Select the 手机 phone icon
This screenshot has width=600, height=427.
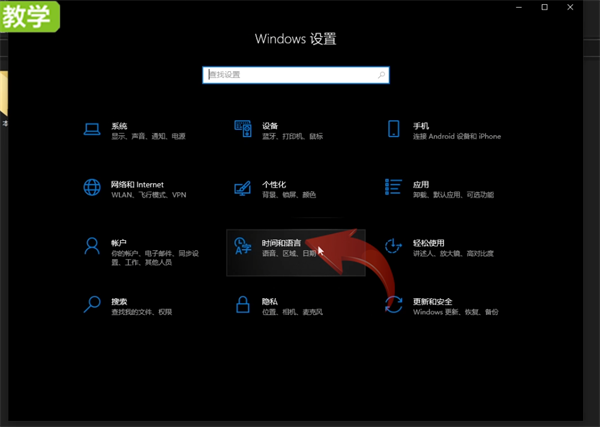point(393,129)
